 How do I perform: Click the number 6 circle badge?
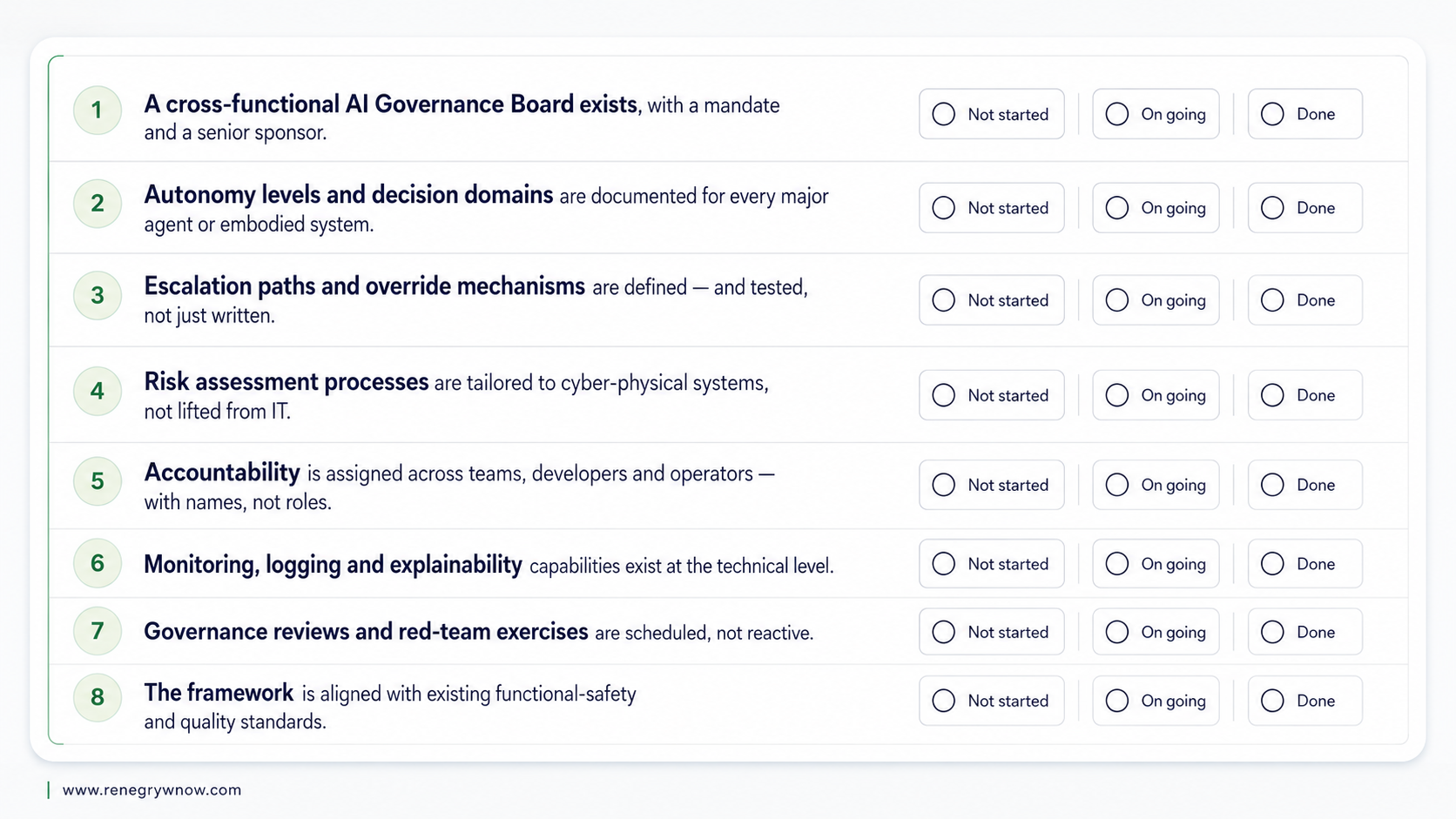pyautogui.click(x=98, y=563)
